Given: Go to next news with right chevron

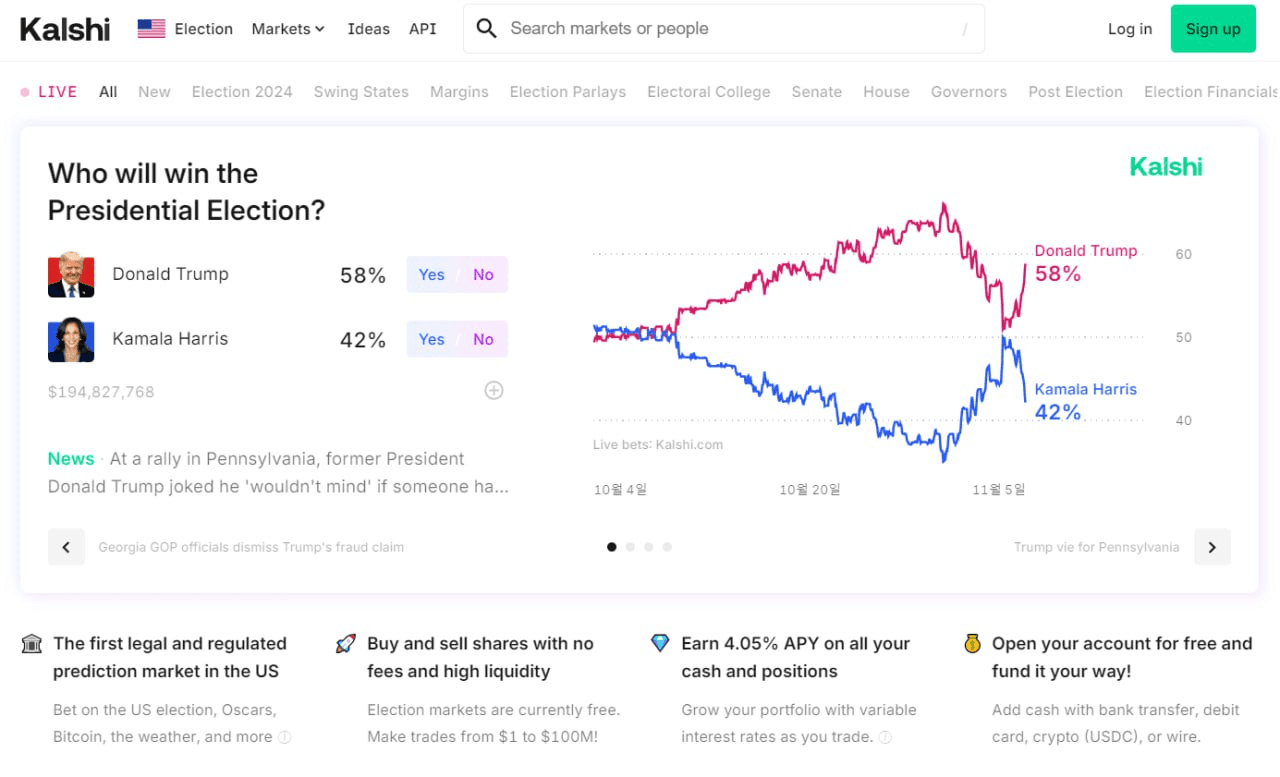Looking at the screenshot, I should 1212,547.
